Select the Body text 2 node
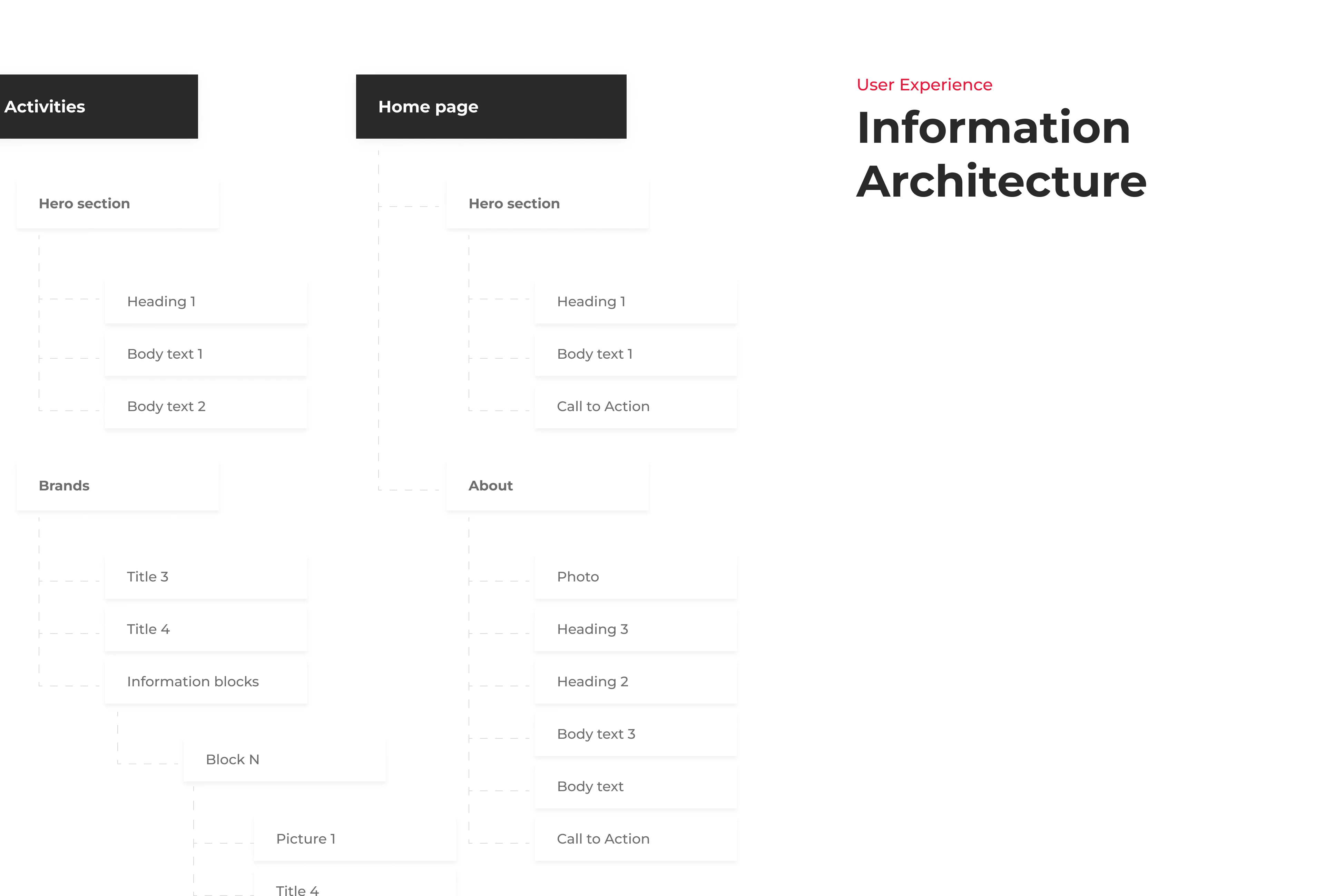Screen dimensions: 1325x896 [205, 406]
